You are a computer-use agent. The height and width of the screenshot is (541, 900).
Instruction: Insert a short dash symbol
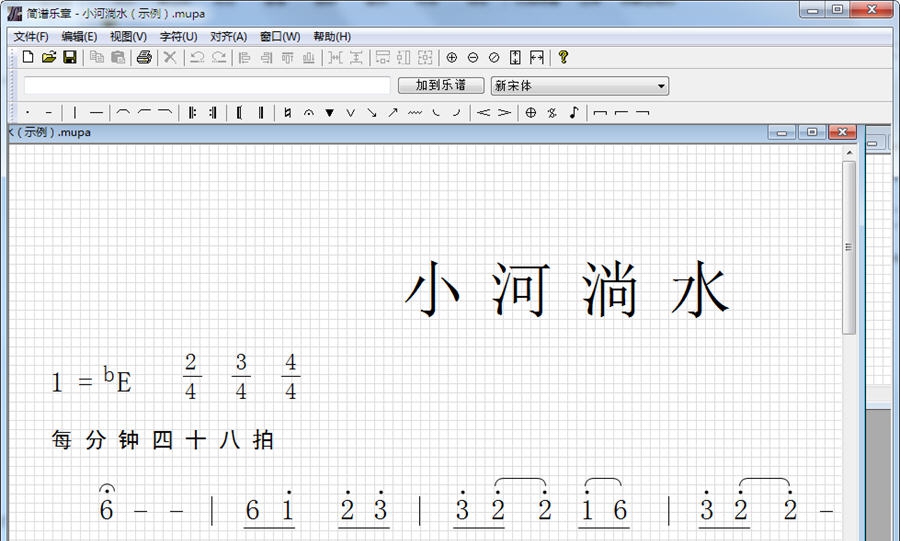(48, 113)
